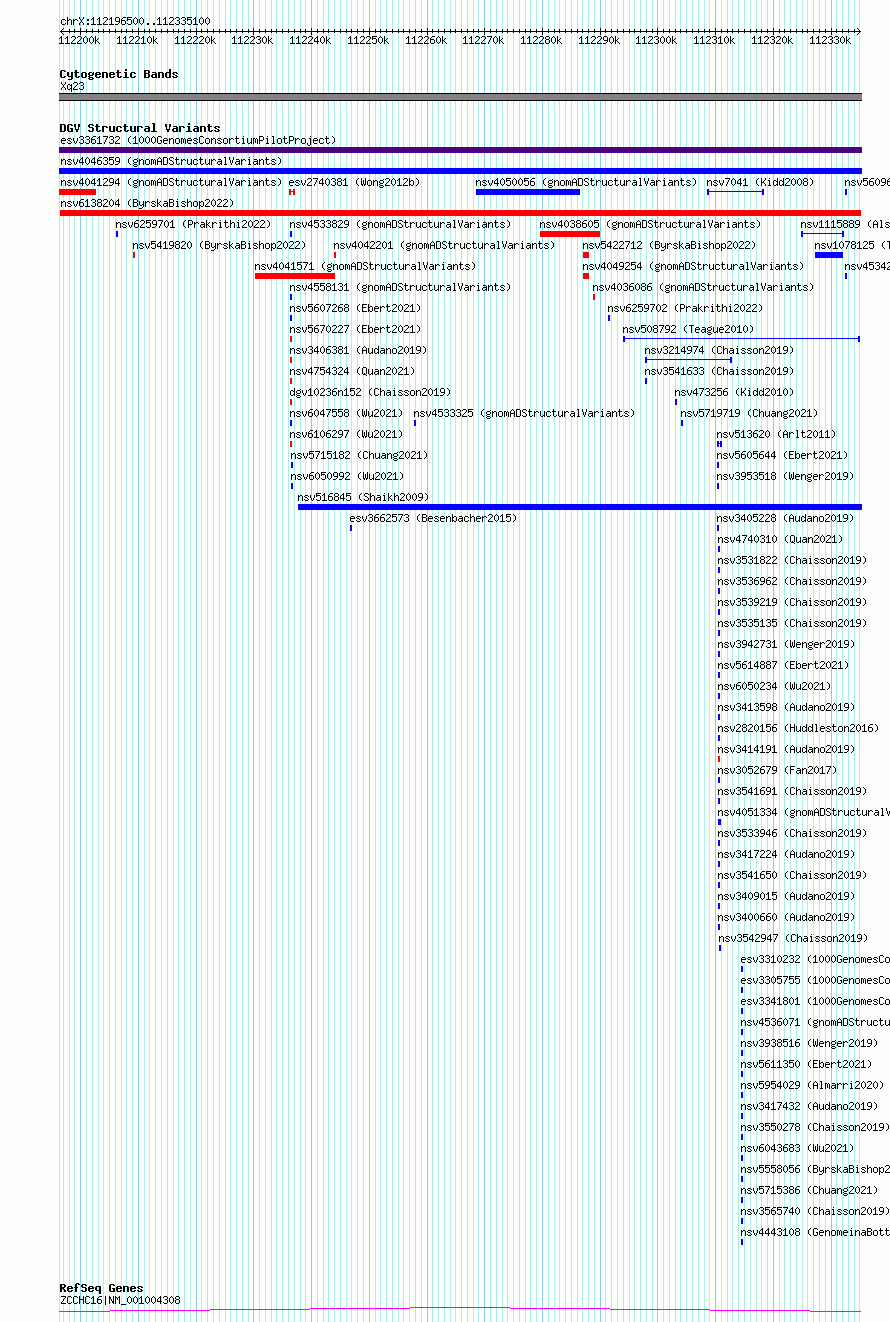Click the Cytogenetic Bands track title
Screen dimensions: 890x1322
(x=118, y=74)
